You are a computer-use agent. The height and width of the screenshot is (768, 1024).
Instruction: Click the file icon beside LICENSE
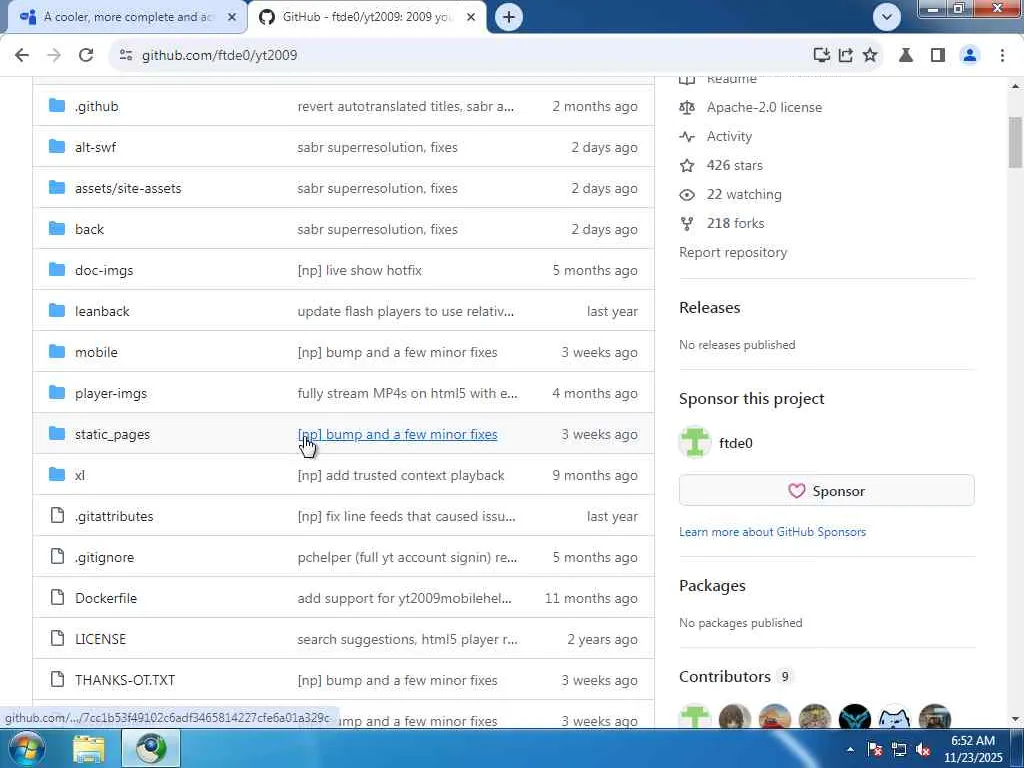(57, 639)
